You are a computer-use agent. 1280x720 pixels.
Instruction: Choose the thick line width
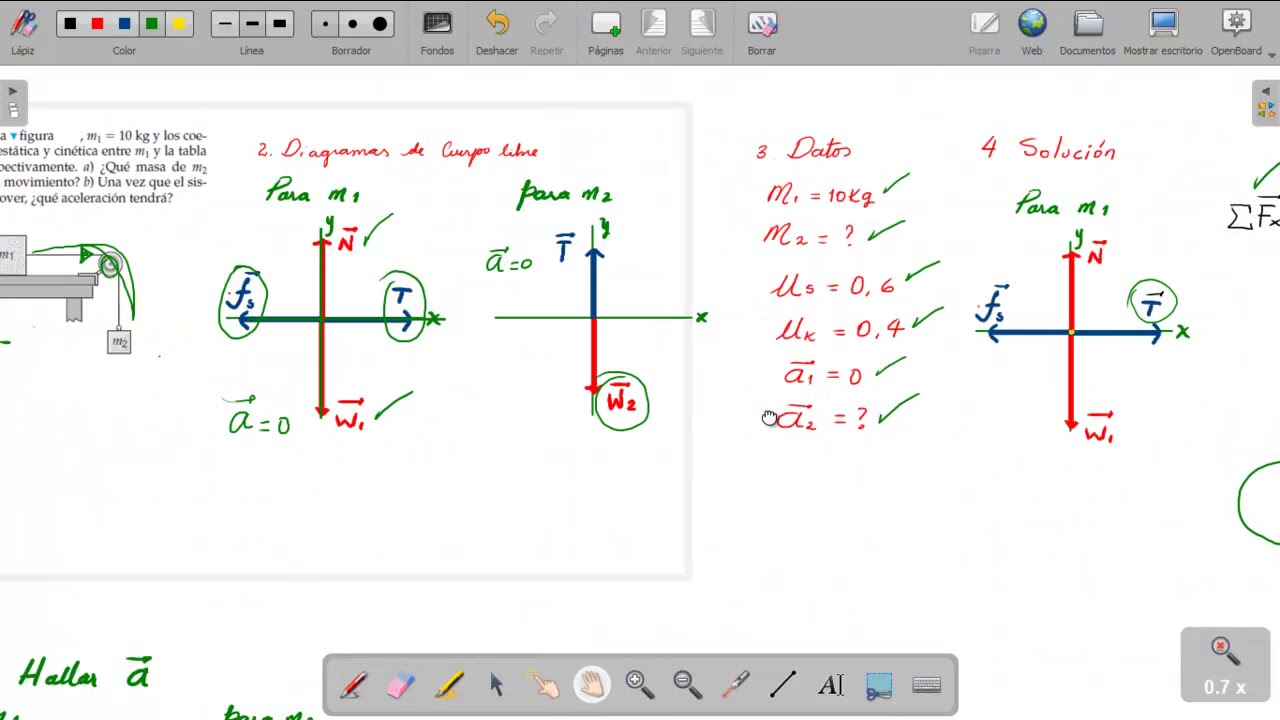[279, 24]
